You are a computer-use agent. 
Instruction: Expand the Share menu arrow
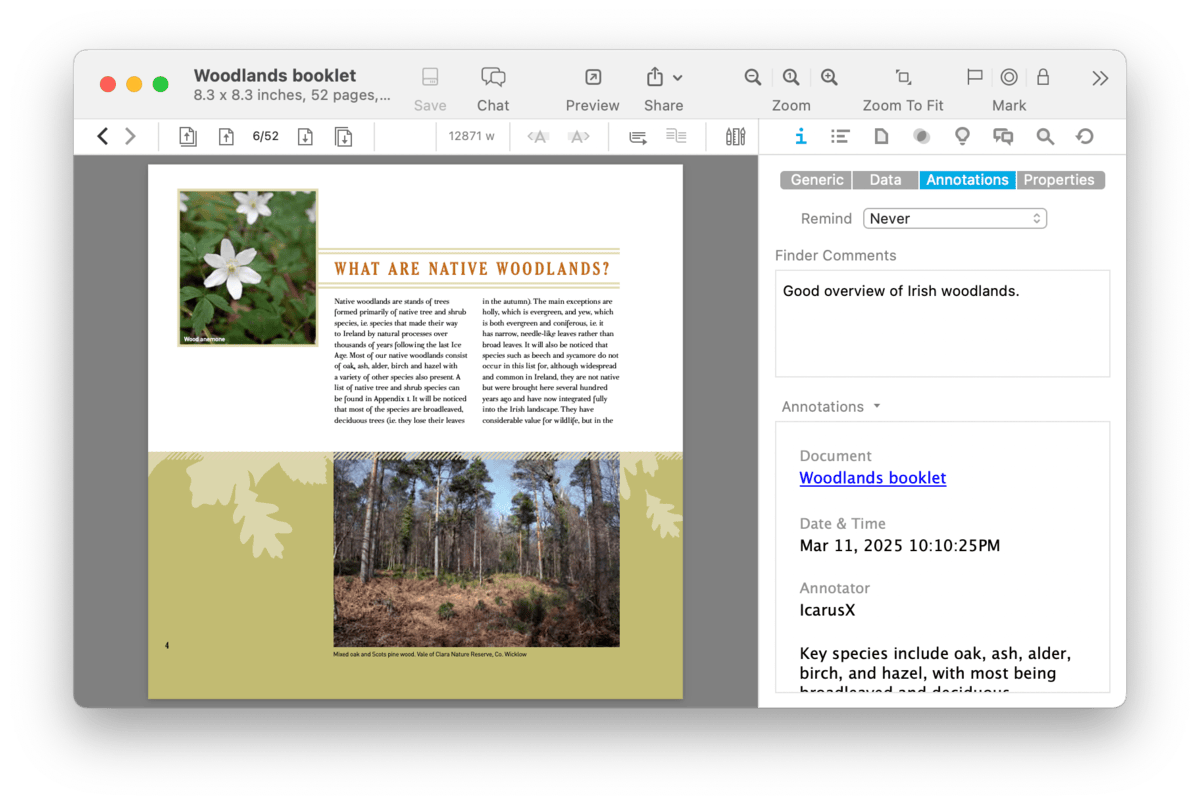tap(678, 78)
